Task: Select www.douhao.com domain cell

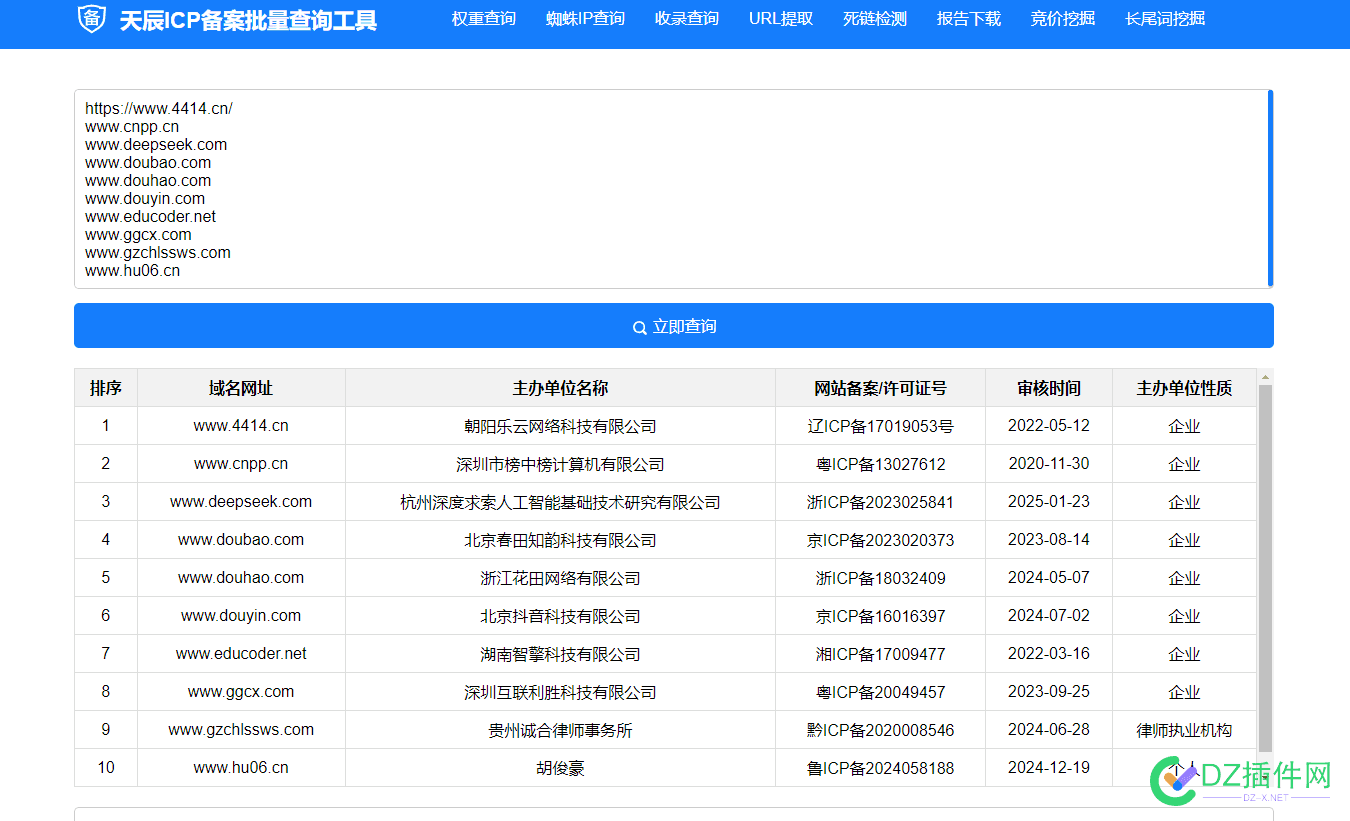Action: pos(241,578)
